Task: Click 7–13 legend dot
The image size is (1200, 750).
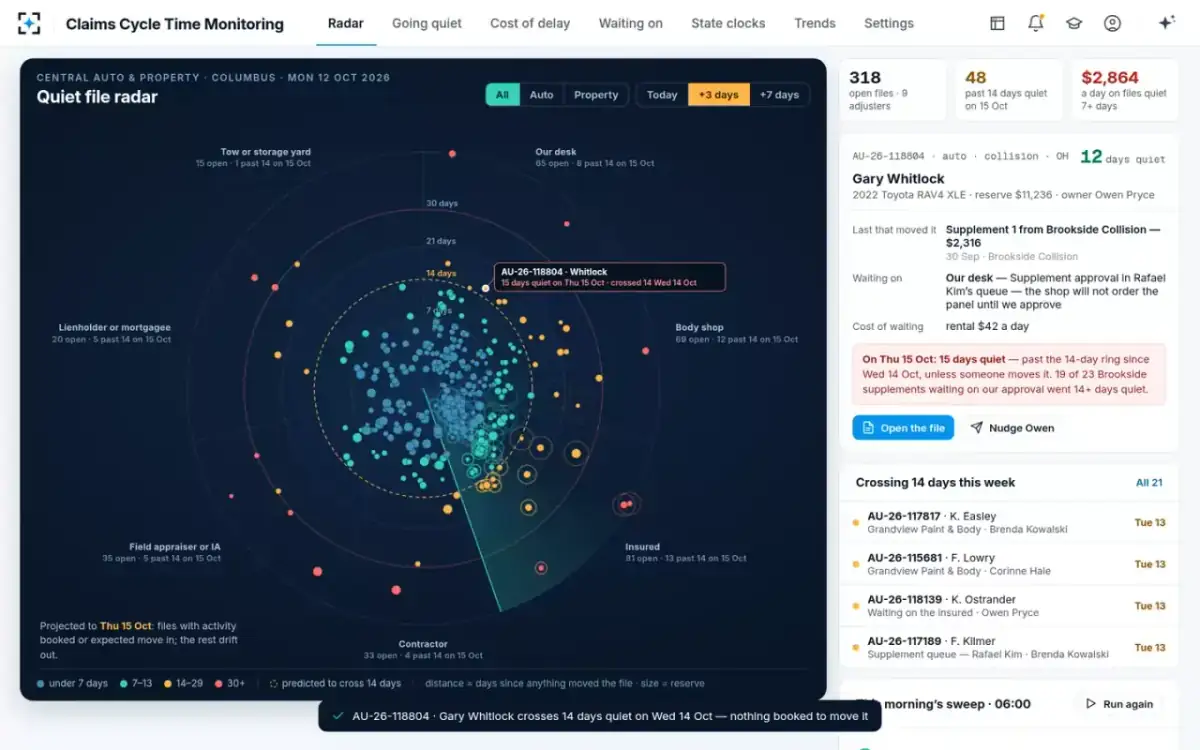Action: pos(123,684)
